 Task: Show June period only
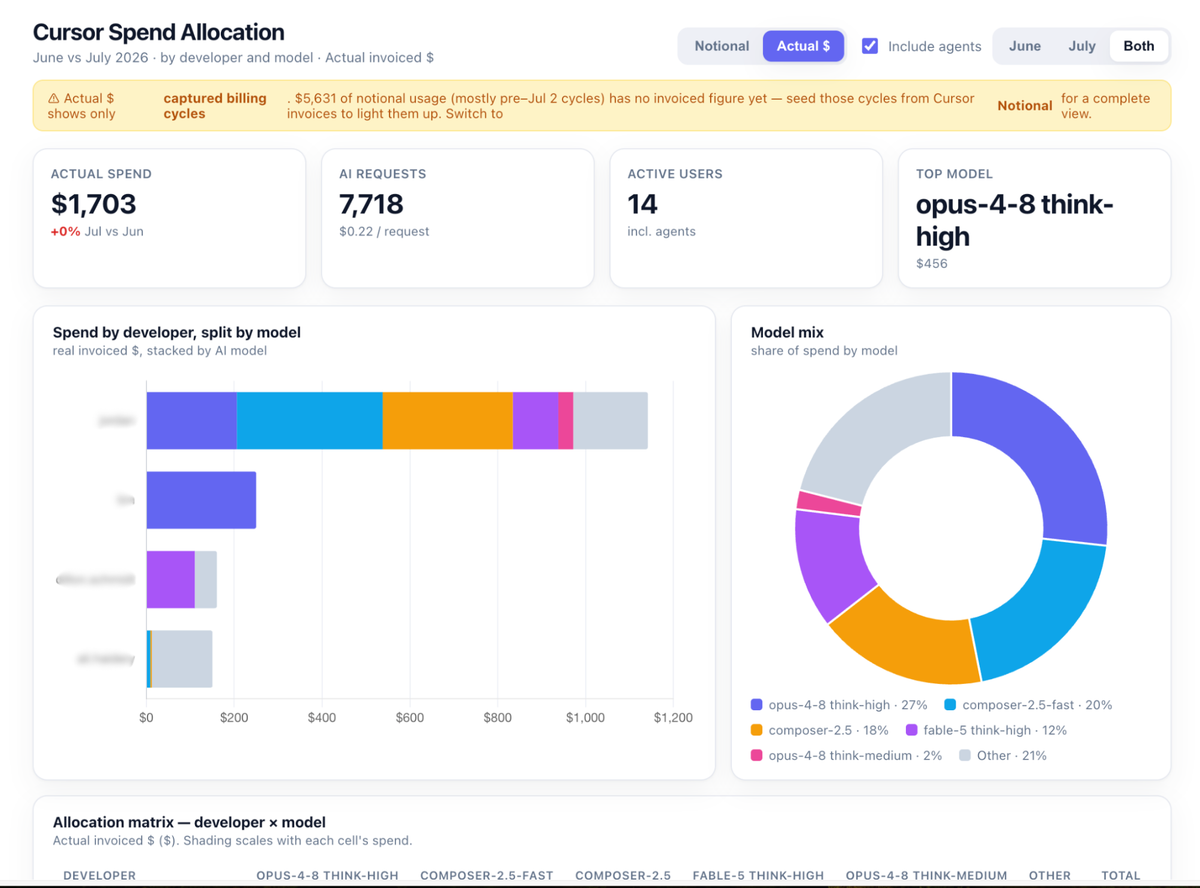click(x=1025, y=46)
